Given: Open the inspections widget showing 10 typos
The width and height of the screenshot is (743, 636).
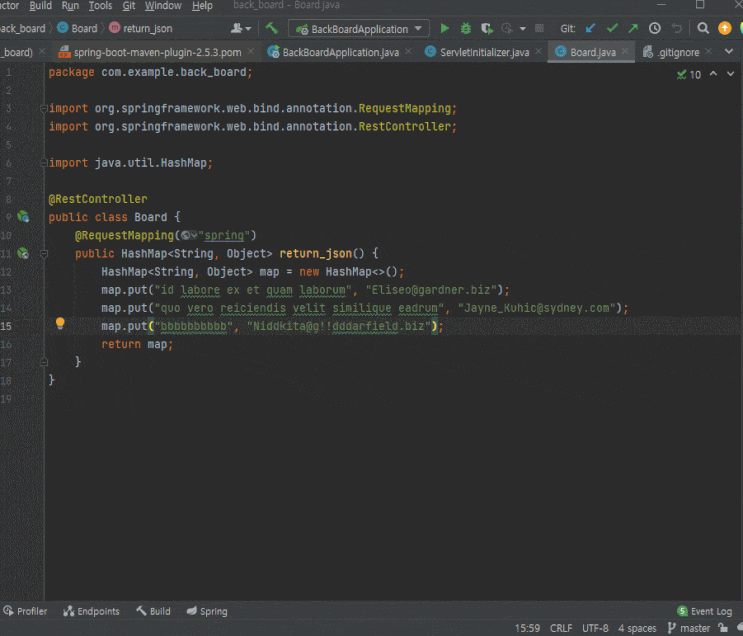Looking at the screenshot, I should pos(689,74).
